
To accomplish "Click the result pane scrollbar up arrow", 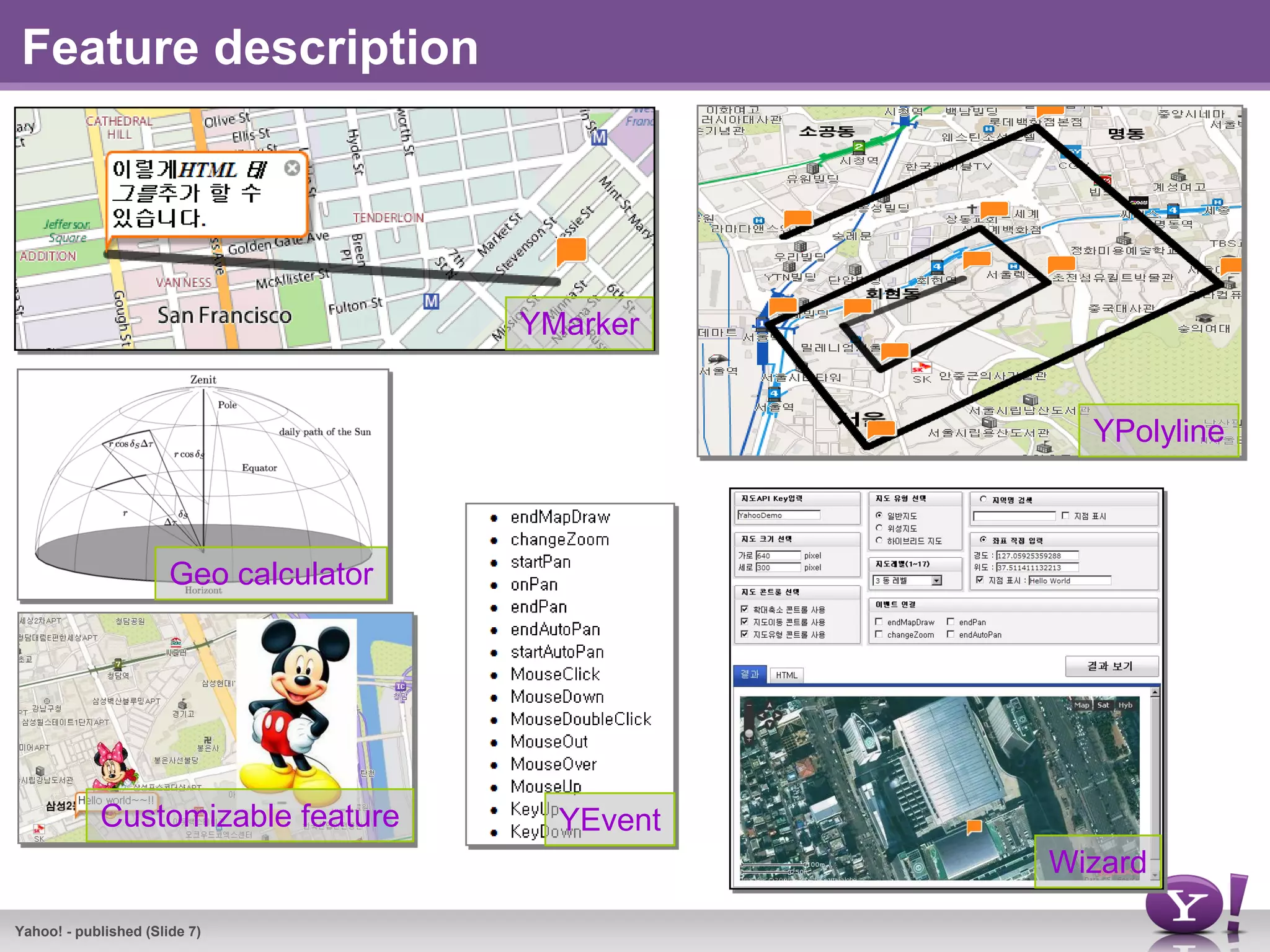I will point(1155,692).
